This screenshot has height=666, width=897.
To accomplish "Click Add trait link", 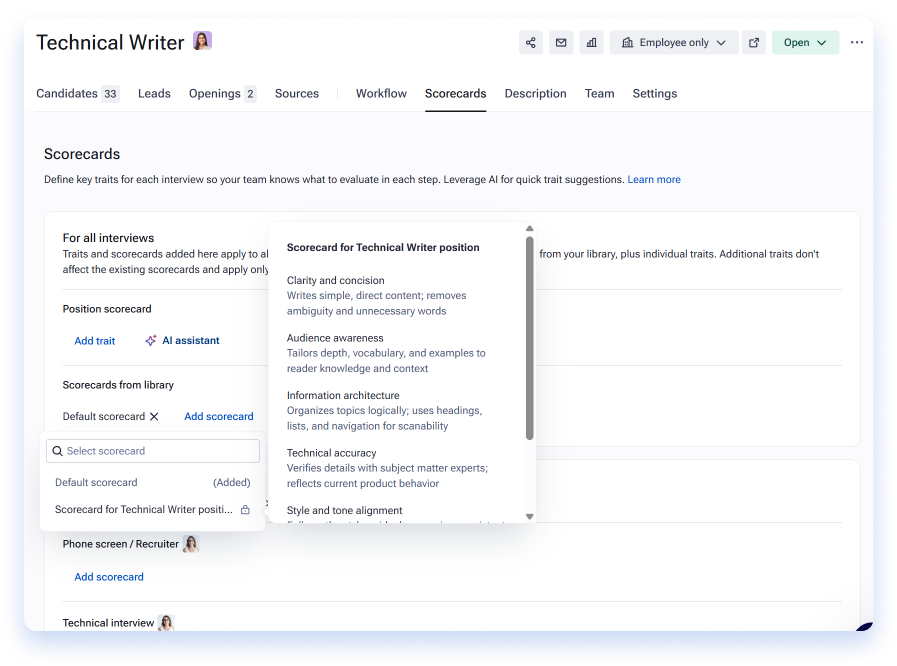I will [x=94, y=341].
